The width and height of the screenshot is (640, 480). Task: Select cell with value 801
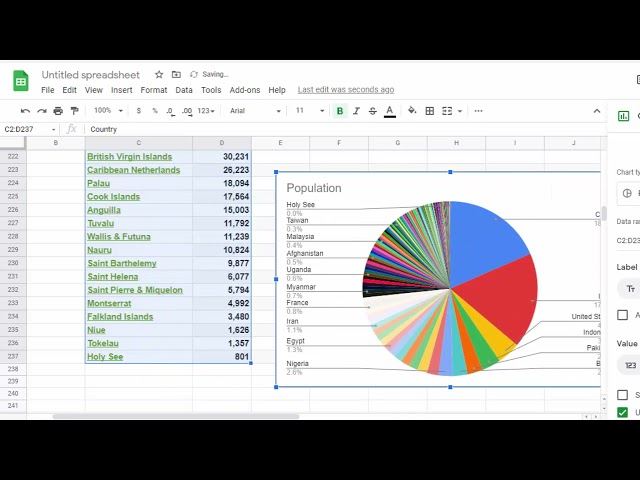[x=222, y=357]
